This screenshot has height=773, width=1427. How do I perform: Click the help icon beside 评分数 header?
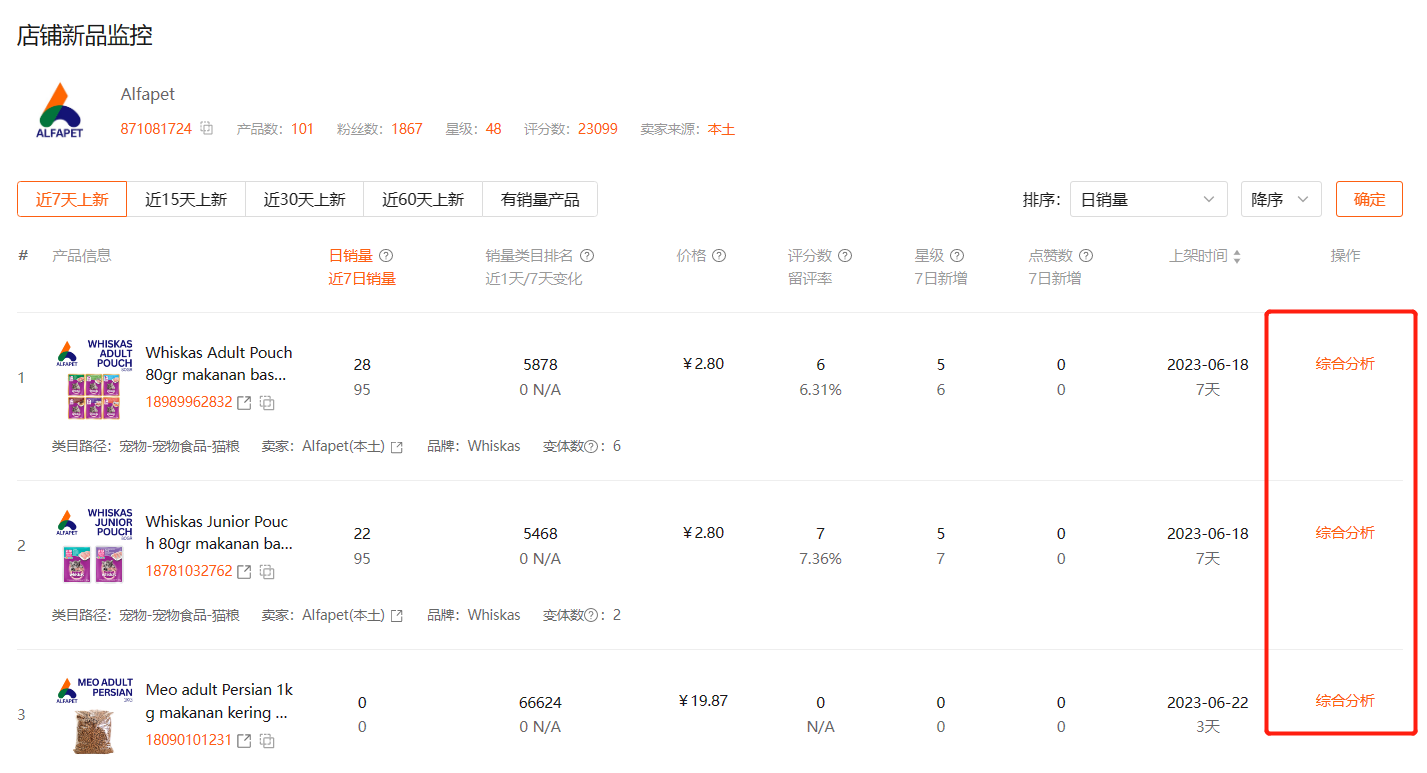[x=845, y=256]
